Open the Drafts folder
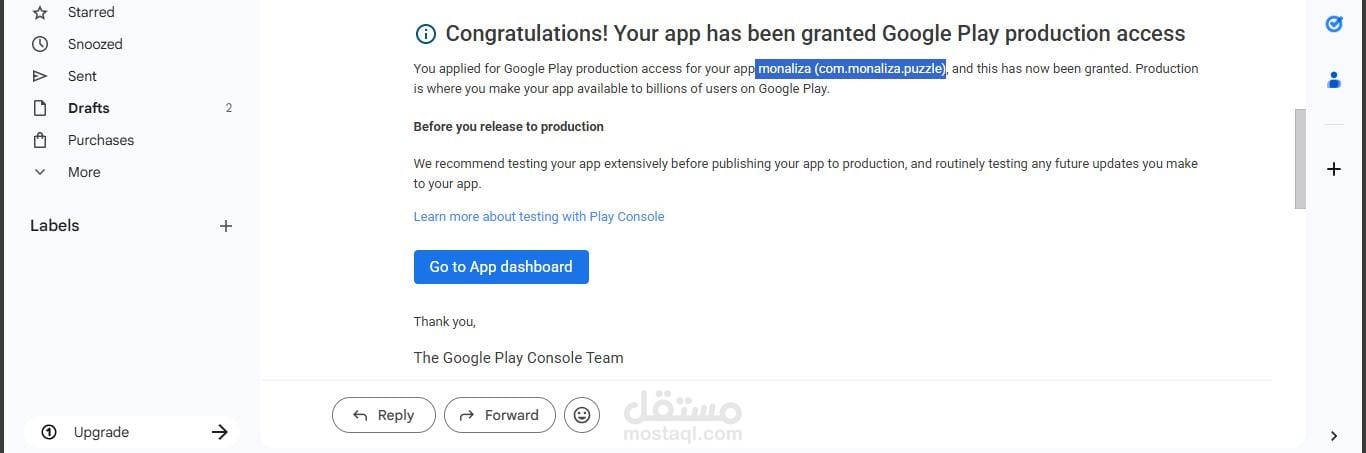 click(x=88, y=108)
